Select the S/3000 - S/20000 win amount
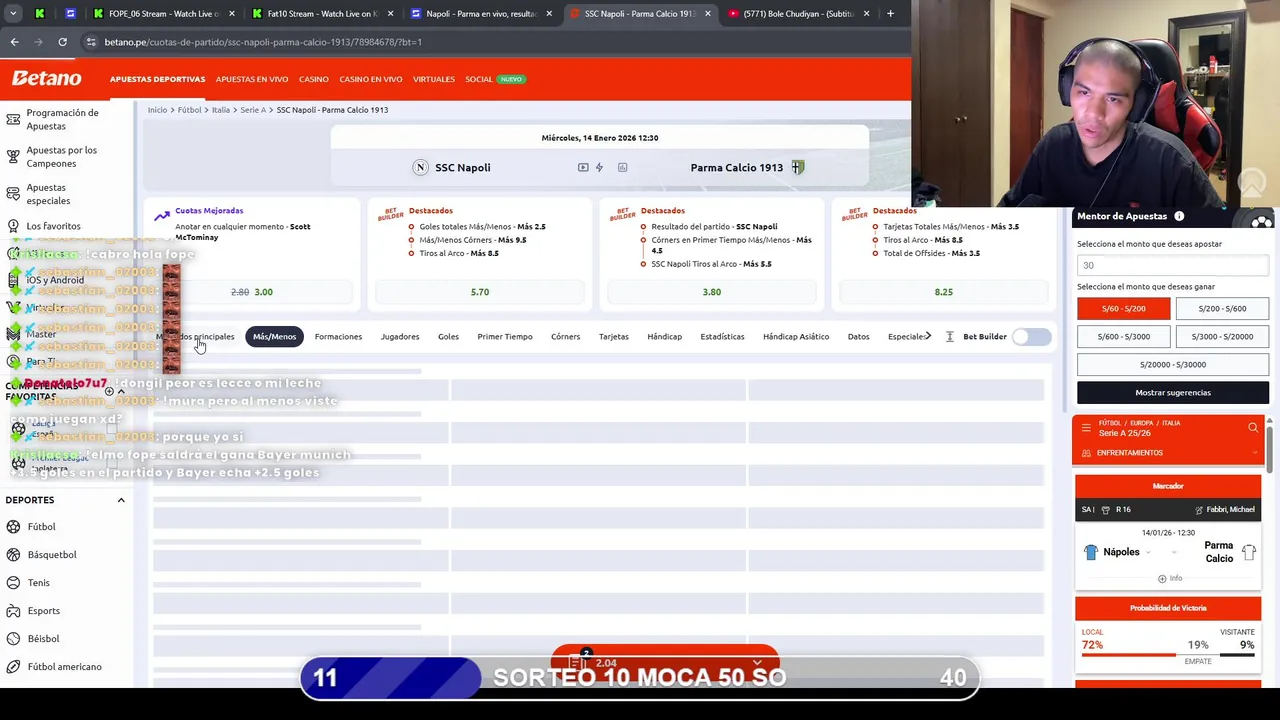The height and width of the screenshot is (720, 1280). click(1222, 337)
